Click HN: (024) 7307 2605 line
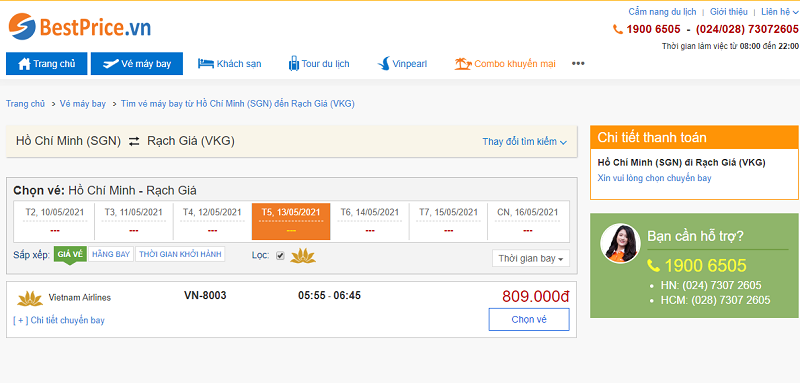The width and height of the screenshot is (800, 383). coord(711,285)
